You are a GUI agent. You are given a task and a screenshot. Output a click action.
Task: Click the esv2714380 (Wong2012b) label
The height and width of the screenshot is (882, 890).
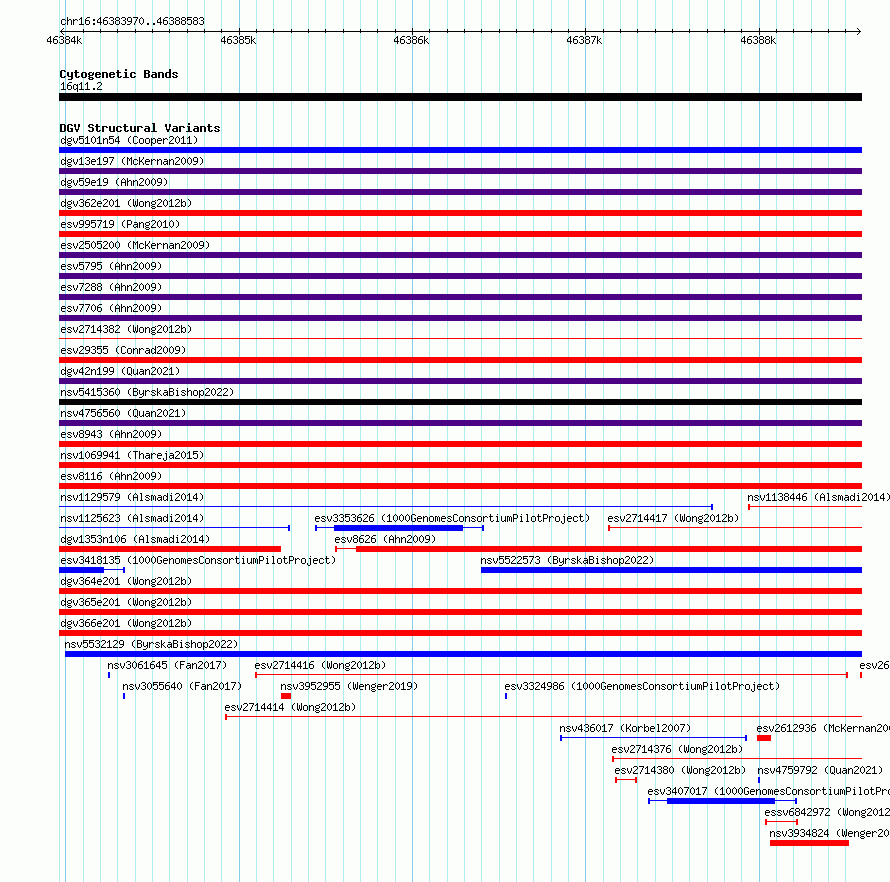tap(680, 770)
